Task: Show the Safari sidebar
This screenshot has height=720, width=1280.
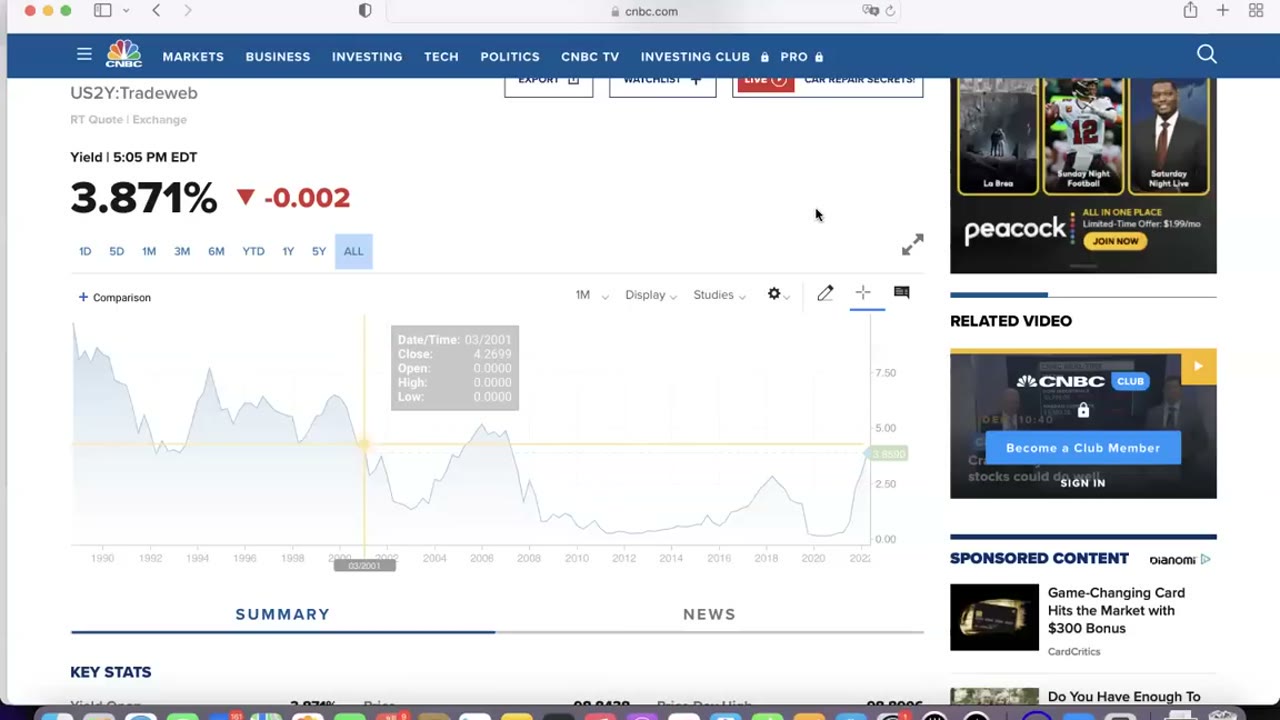Action: 102,10
